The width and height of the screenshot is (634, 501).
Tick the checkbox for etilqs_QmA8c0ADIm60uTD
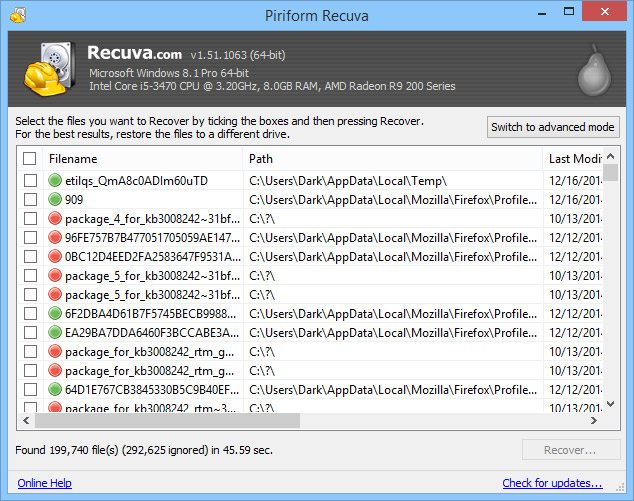[30, 181]
